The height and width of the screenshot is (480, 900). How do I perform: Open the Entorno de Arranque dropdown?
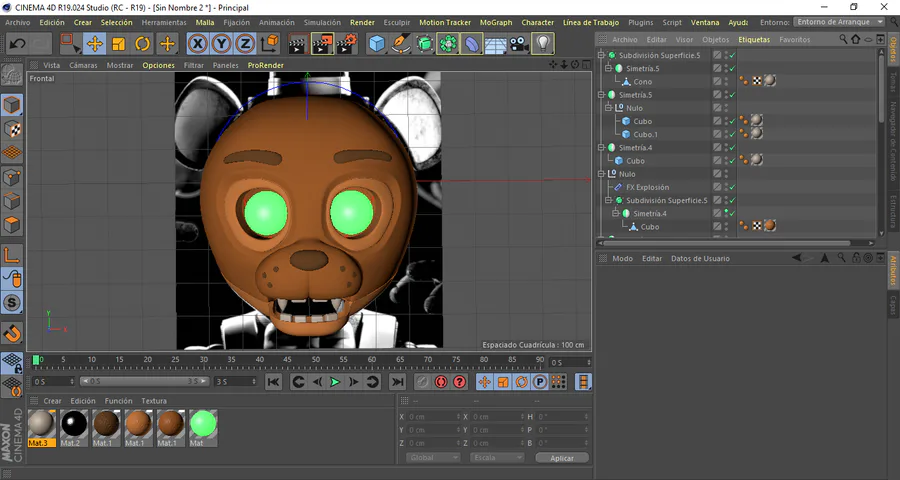click(840, 22)
